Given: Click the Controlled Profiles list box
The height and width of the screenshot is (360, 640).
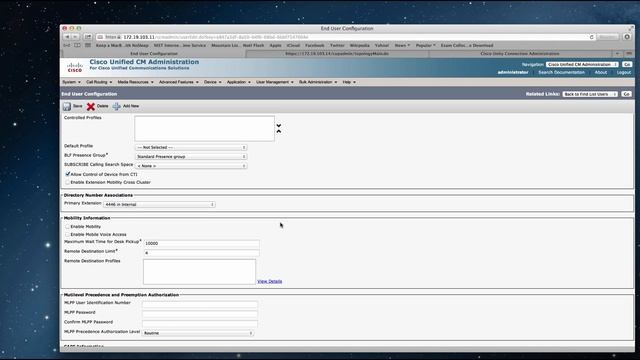Looking at the screenshot, I should 204,129.
